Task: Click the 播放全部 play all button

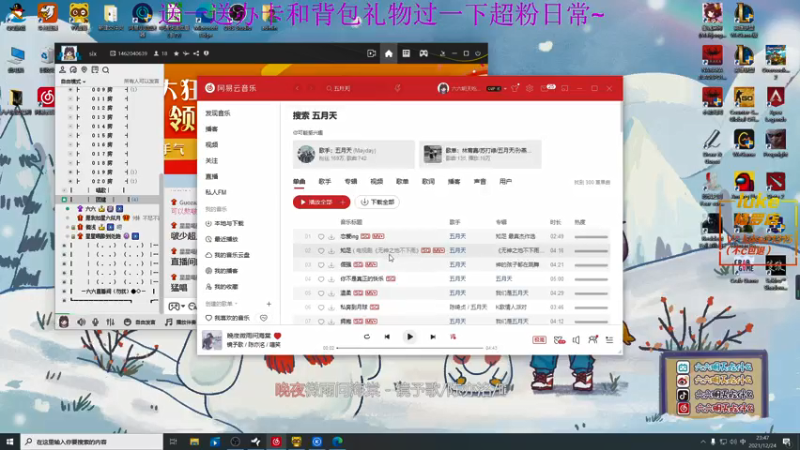Action: click(x=316, y=202)
